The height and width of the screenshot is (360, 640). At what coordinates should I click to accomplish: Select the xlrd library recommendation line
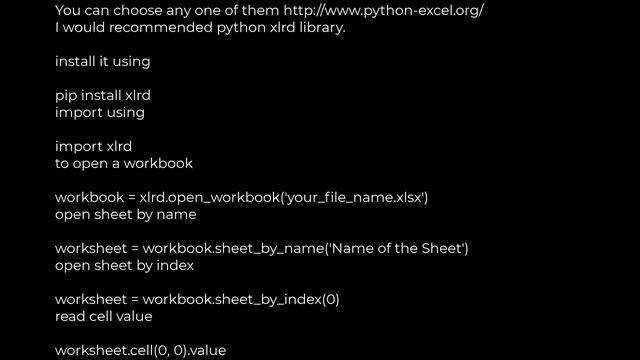(200, 28)
